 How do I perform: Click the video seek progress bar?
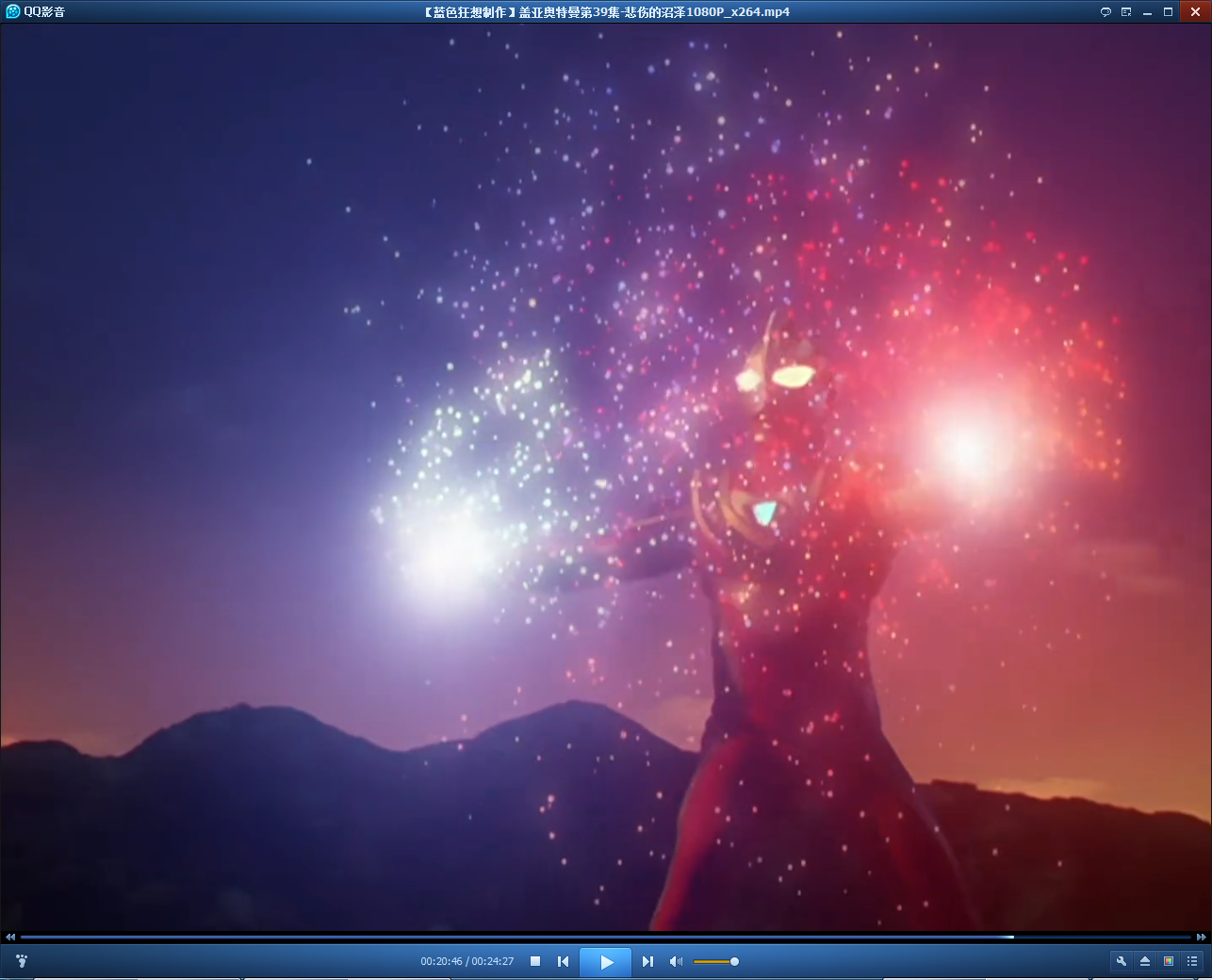click(603, 937)
